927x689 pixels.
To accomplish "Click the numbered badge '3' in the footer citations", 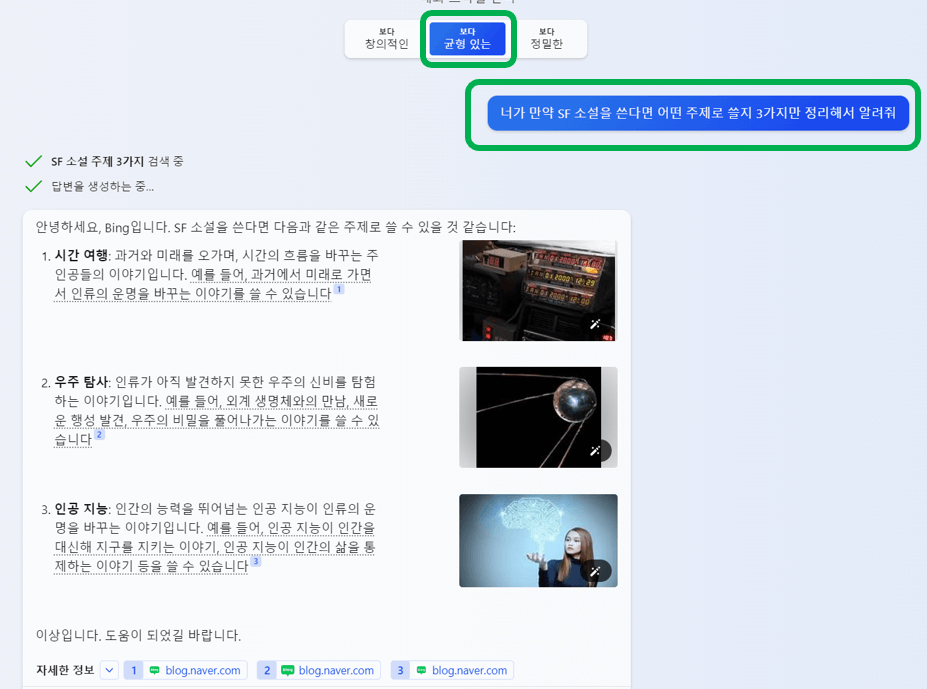I will click(x=400, y=670).
